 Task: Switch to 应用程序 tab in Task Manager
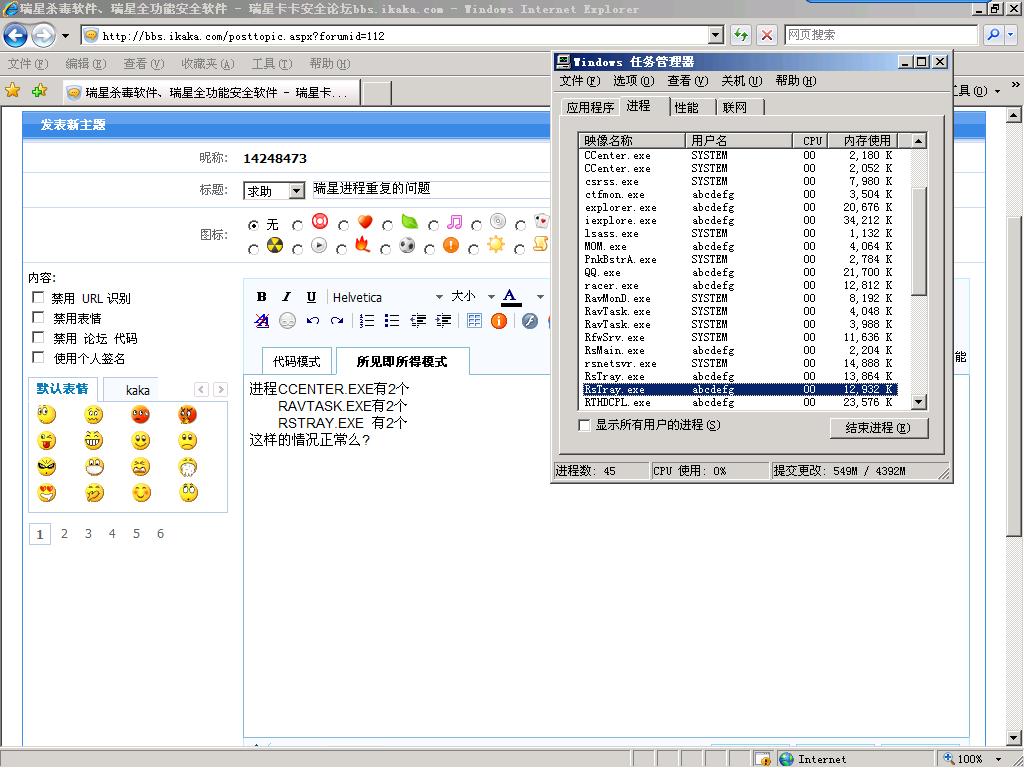[x=590, y=107]
